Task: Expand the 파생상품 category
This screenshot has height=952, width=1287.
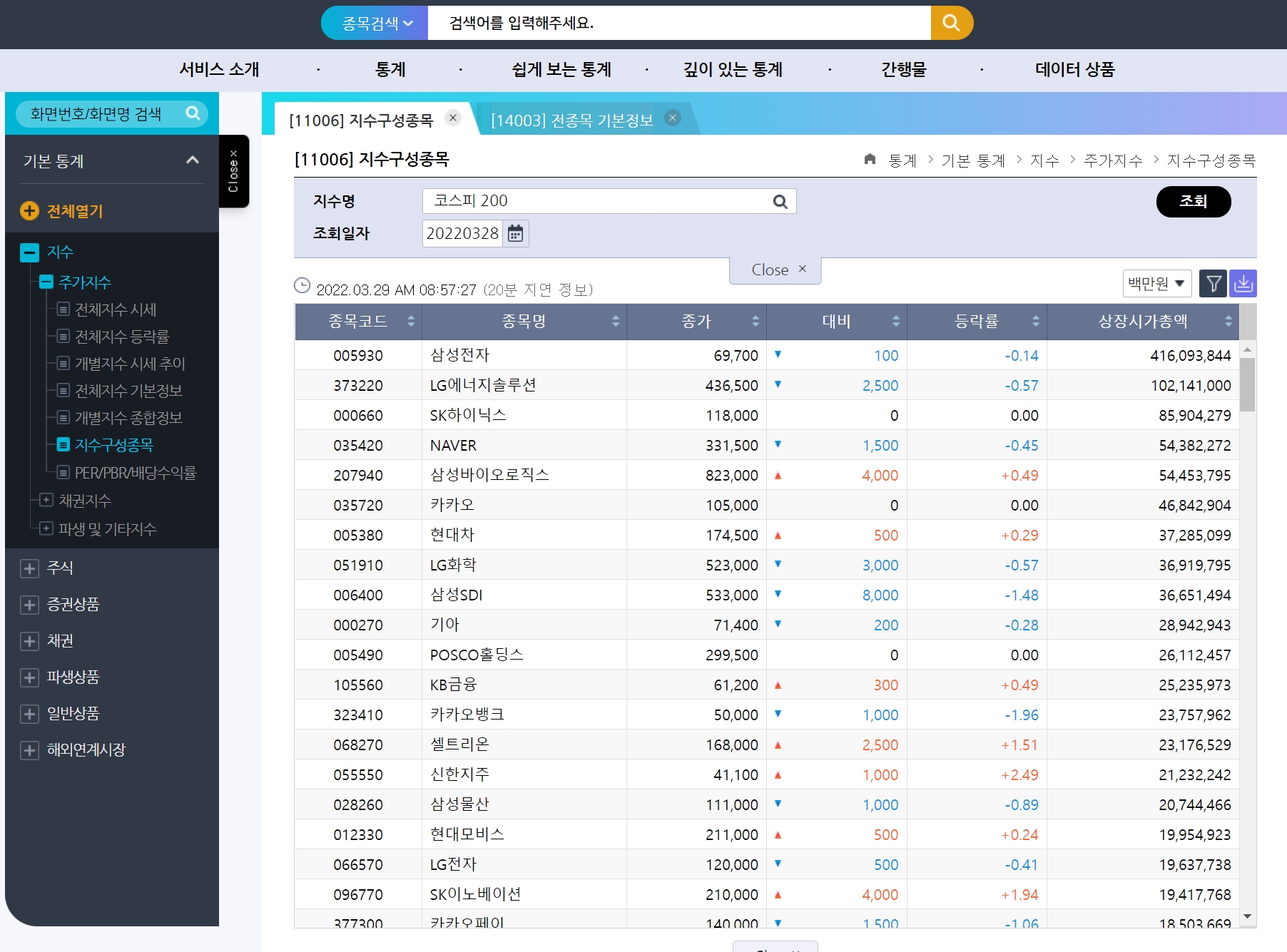Action: [x=29, y=677]
